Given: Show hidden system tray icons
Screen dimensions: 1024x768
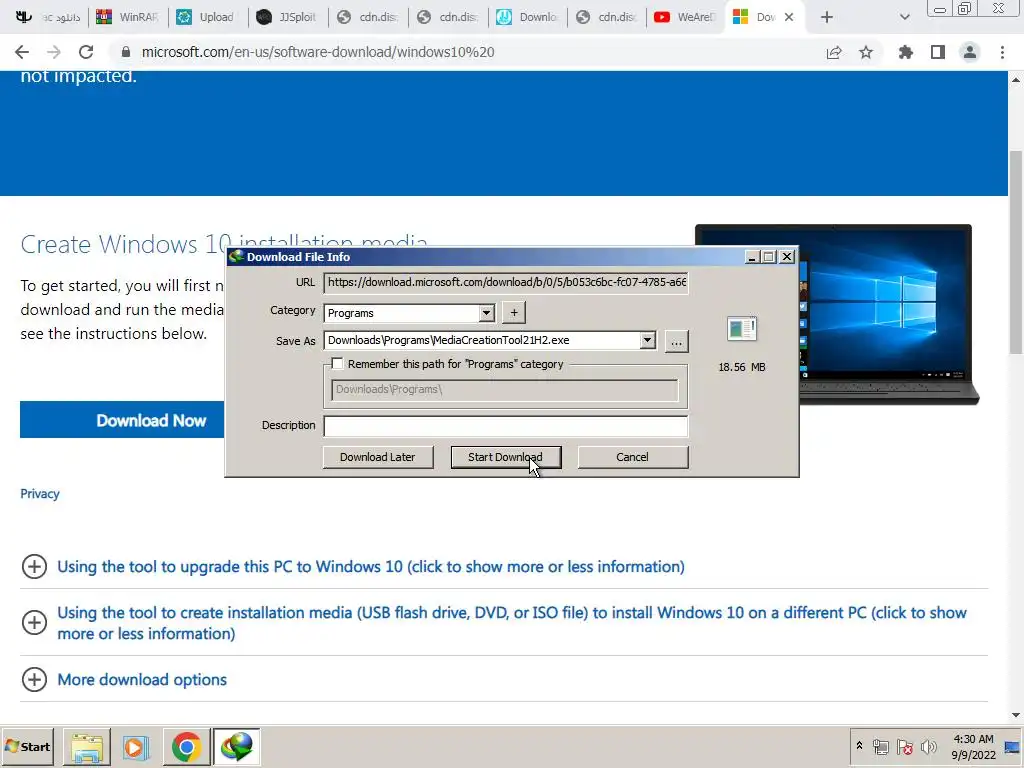Looking at the screenshot, I should [x=859, y=746].
